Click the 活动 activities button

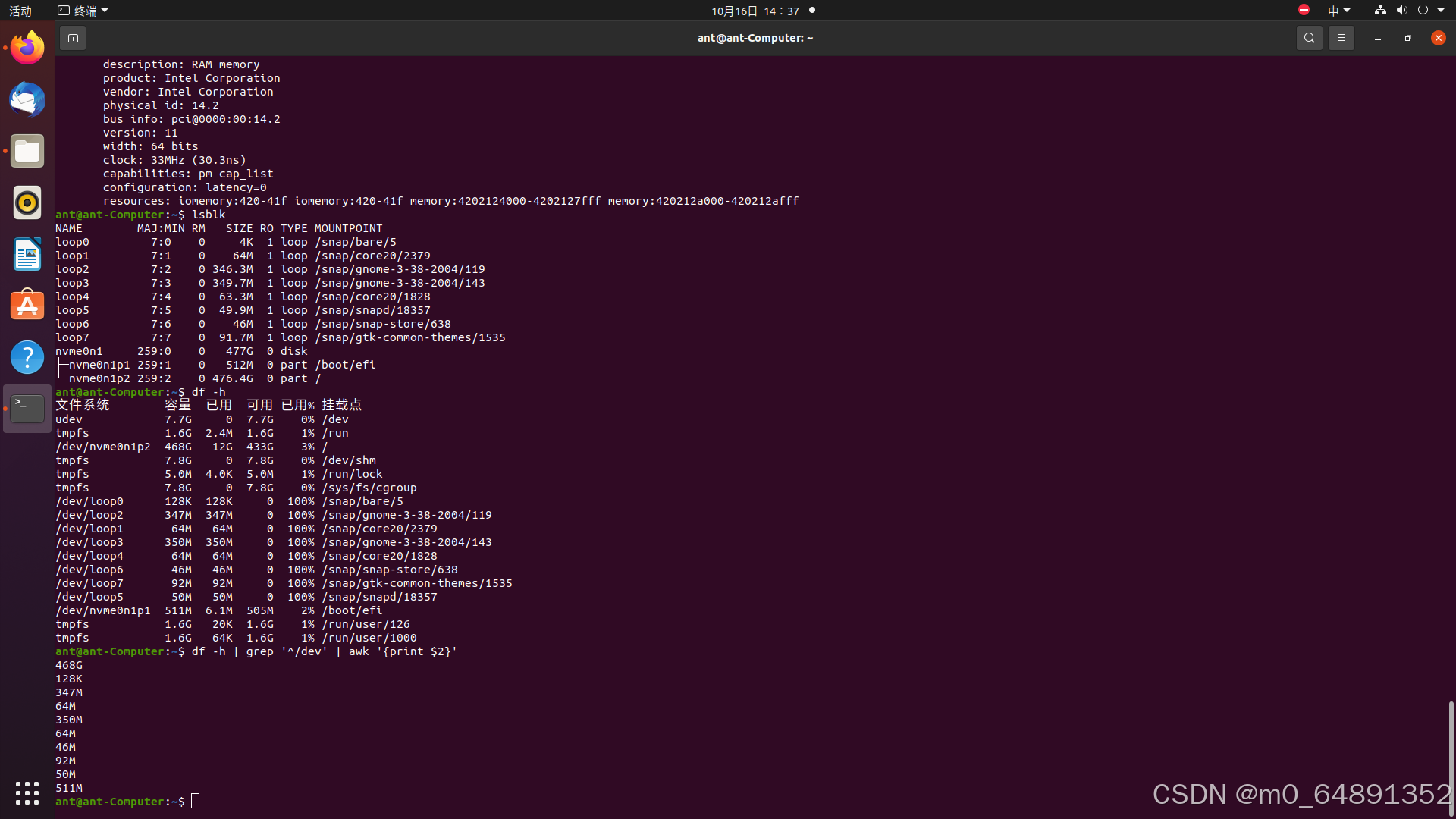click(x=20, y=11)
